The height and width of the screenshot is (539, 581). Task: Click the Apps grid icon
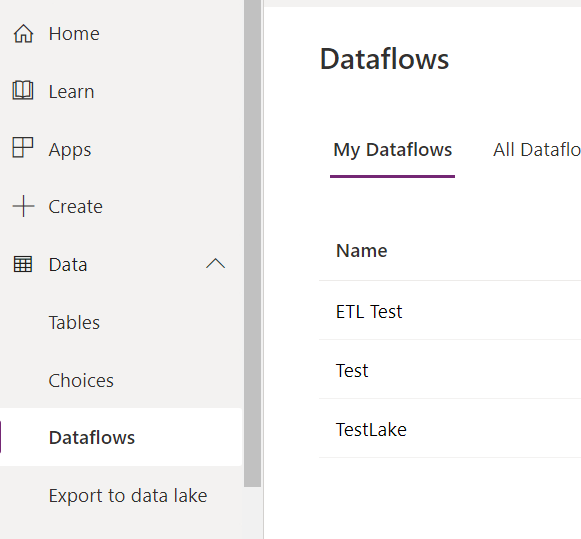pyautogui.click(x=23, y=147)
